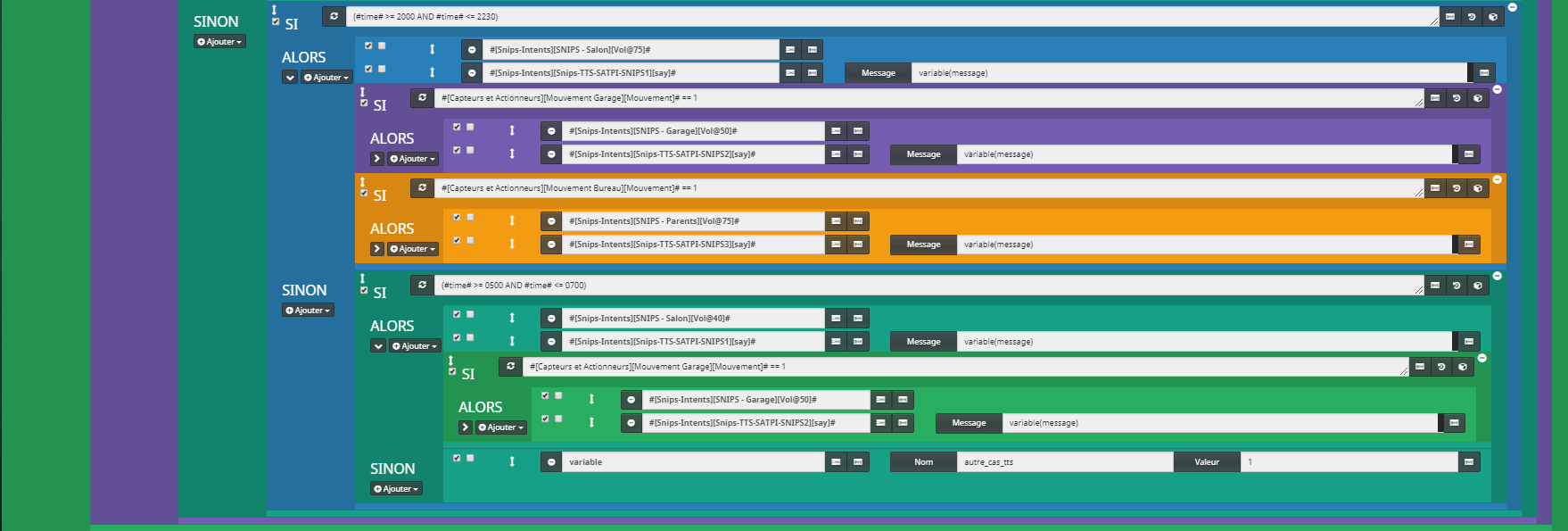Expand the ALORS section in orange block

(x=377, y=249)
